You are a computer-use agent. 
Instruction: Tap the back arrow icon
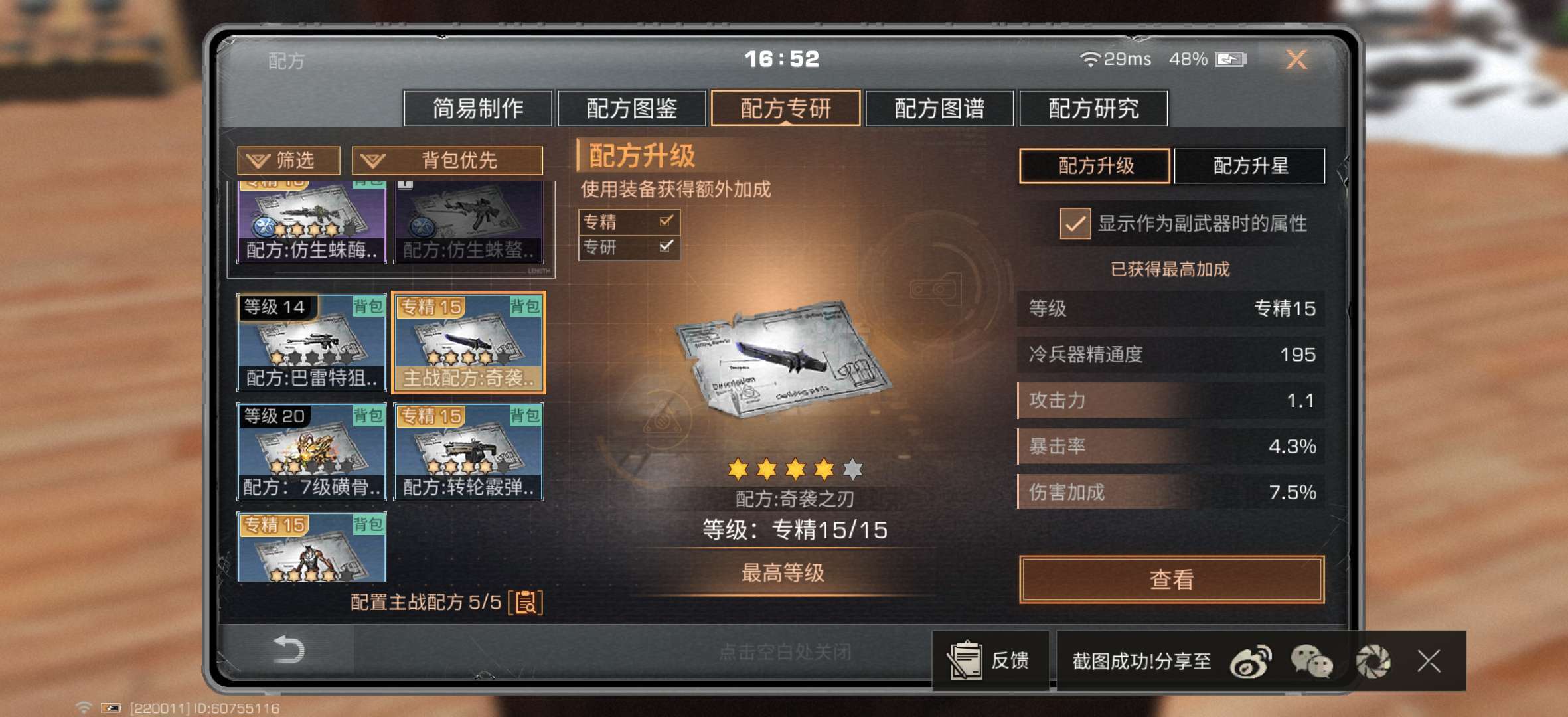[x=289, y=650]
